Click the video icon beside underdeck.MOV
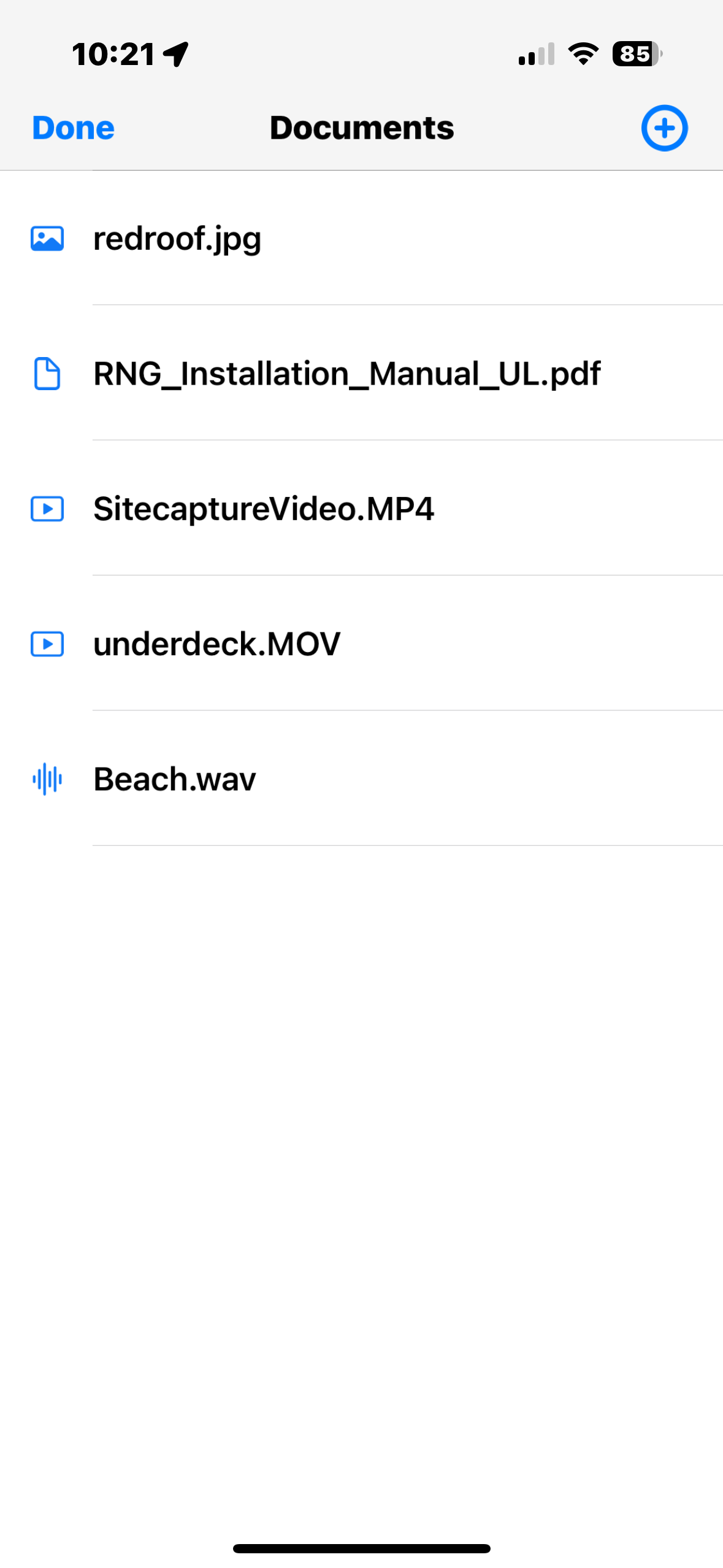 pos(47,644)
